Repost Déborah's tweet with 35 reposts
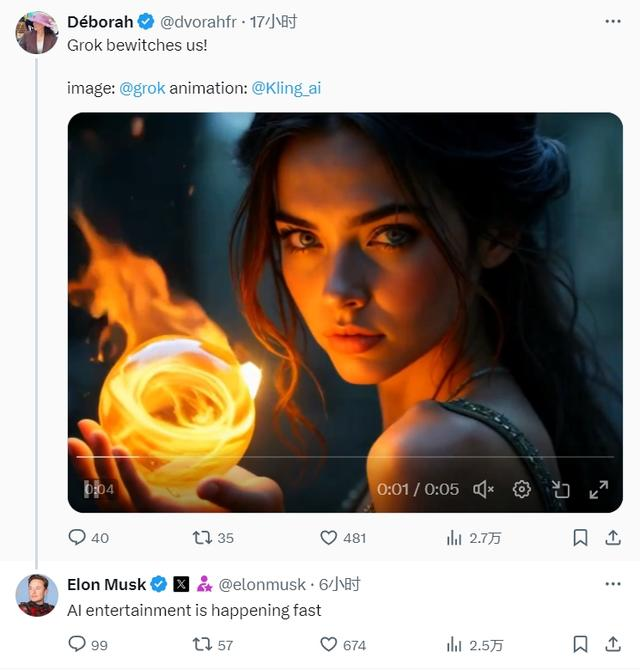 point(202,538)
